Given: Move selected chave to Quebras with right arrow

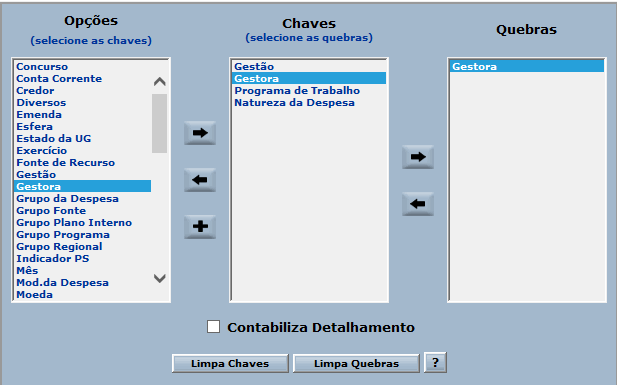Looking at the screenshot, I should [418, 157].
